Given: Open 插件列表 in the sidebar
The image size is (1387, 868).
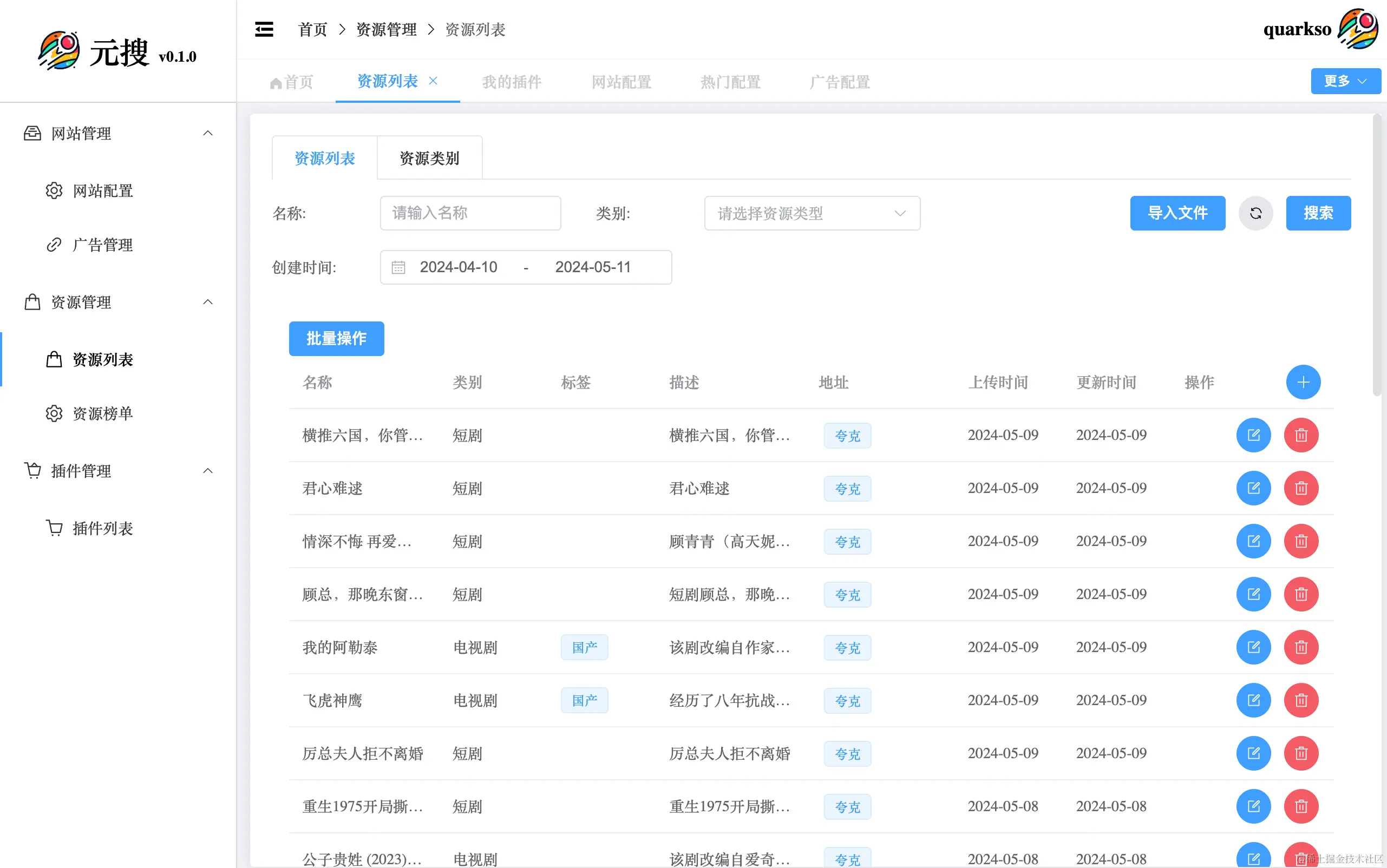Looking at the screenshot, I should pos(117,528).
